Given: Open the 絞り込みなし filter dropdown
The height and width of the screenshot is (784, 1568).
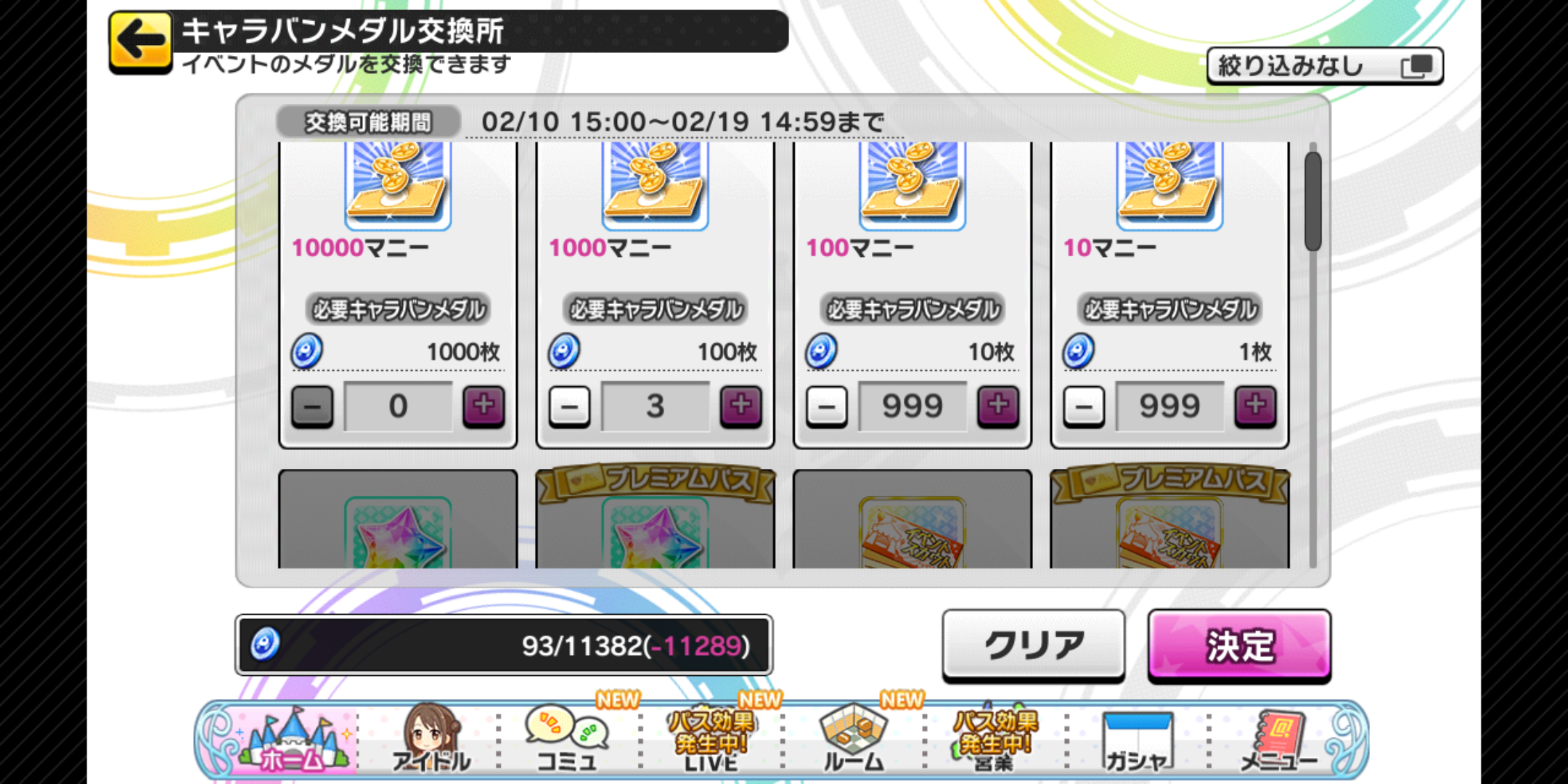Looking at the screenshot, I should [1325, 66].
